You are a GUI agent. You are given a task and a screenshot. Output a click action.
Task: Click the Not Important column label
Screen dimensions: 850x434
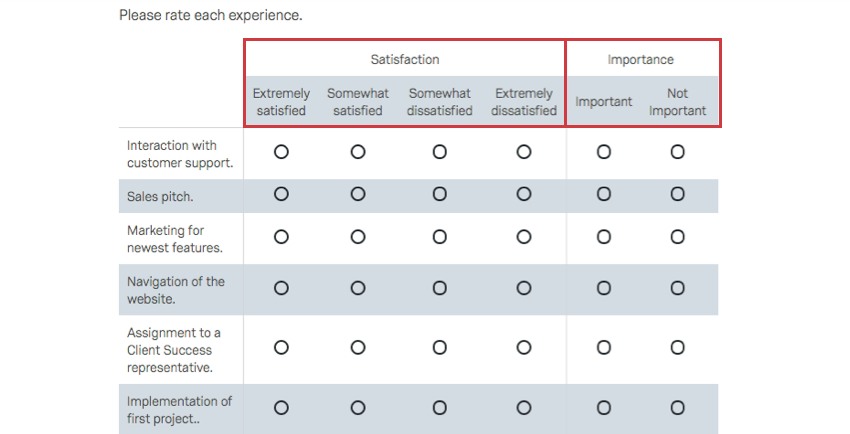[x=678, y=102]
